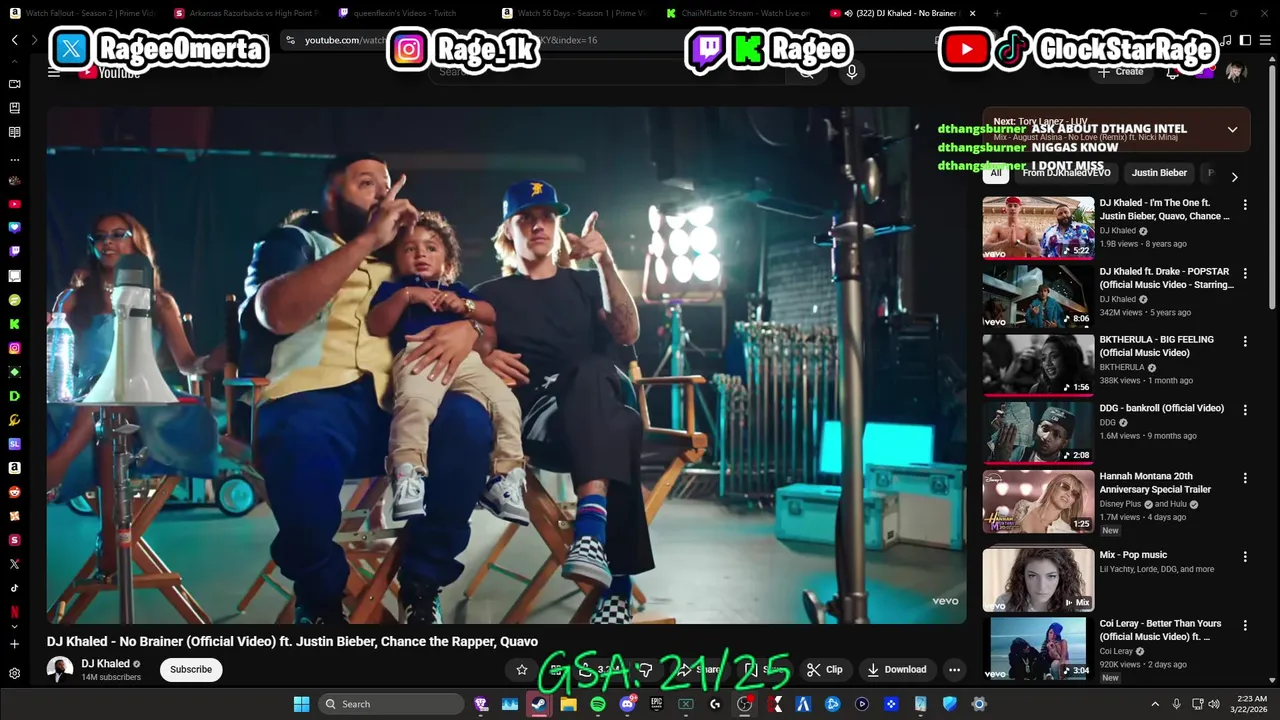This screenshot has width=1280, height=720.
Task: Open options for DDG bankroll video
Action: (x=1245, y=410)
